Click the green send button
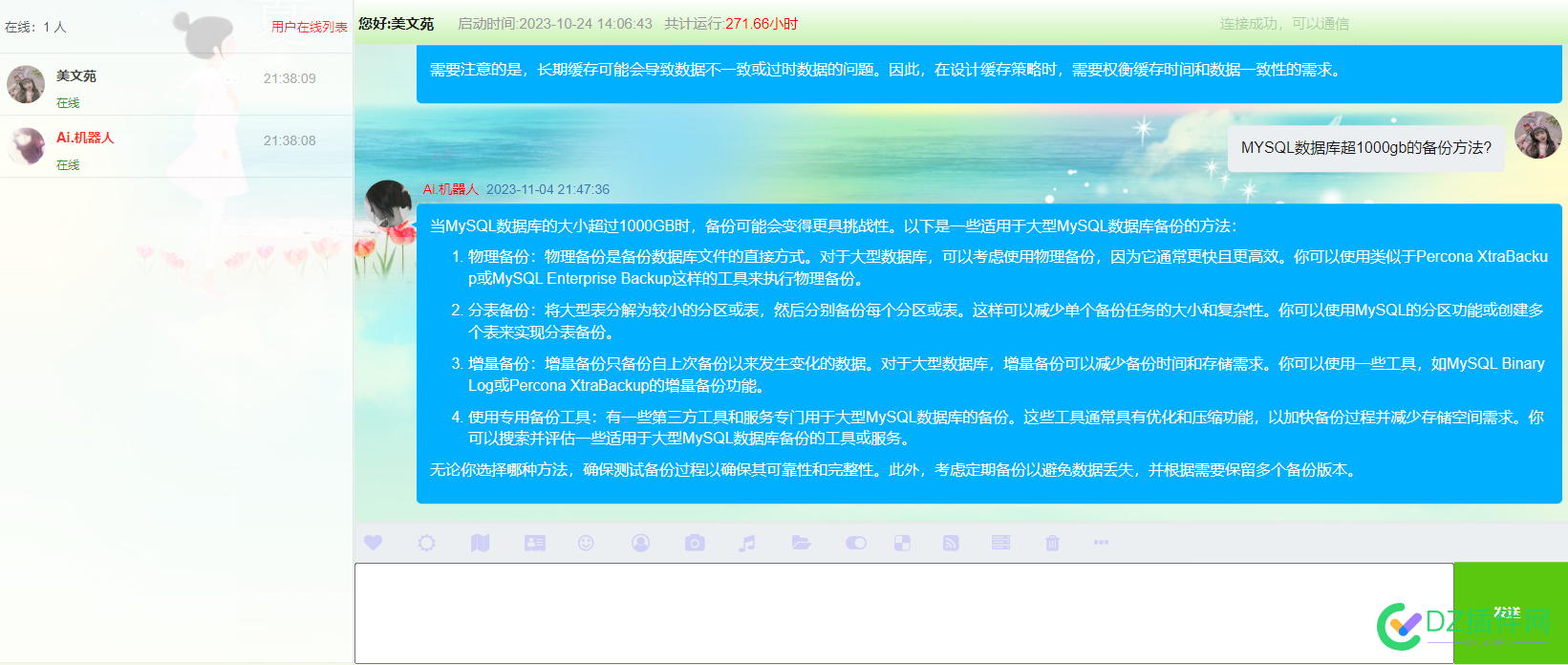 [1510, 612]
